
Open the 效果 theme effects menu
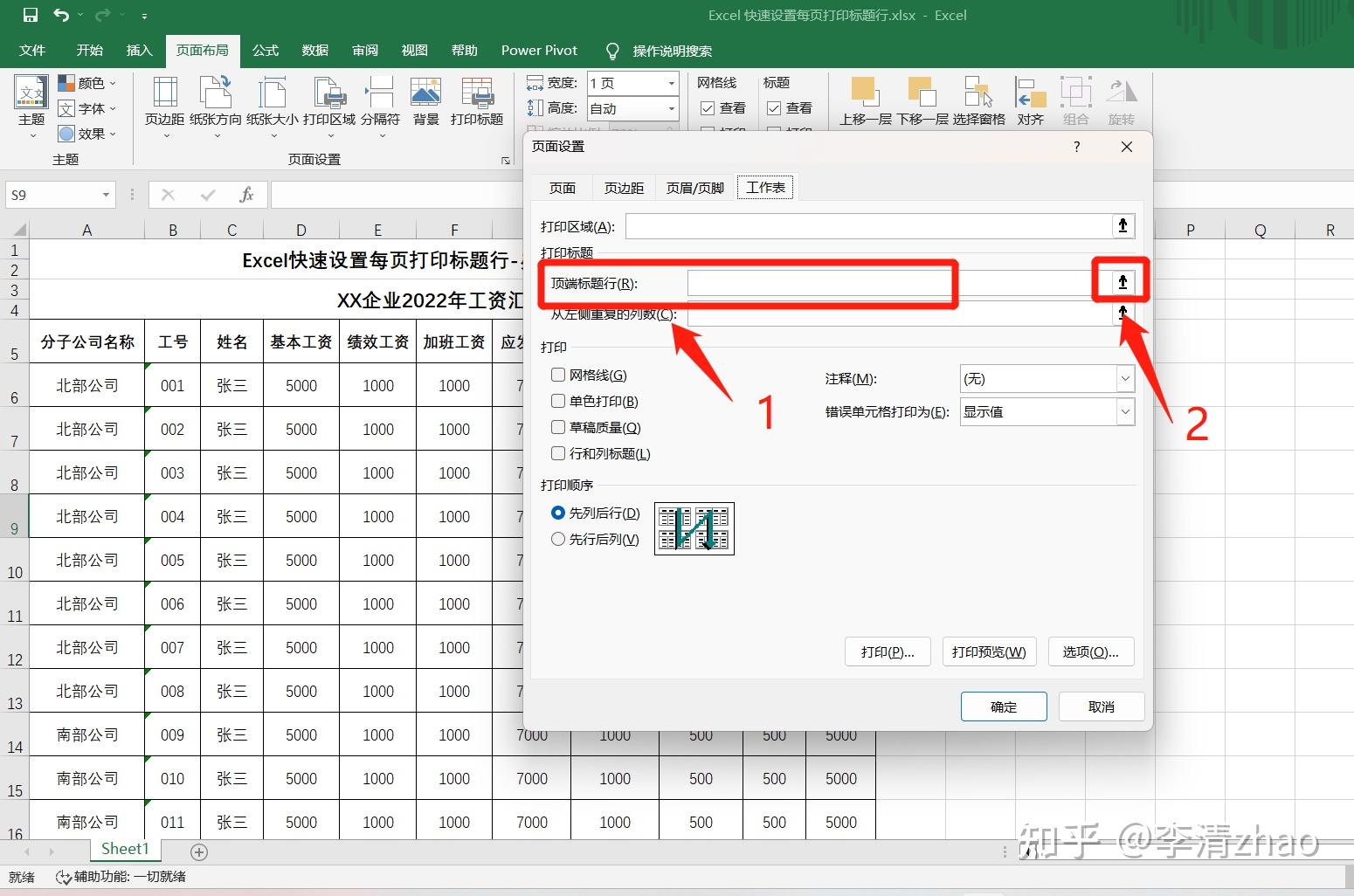click(86, 134)
